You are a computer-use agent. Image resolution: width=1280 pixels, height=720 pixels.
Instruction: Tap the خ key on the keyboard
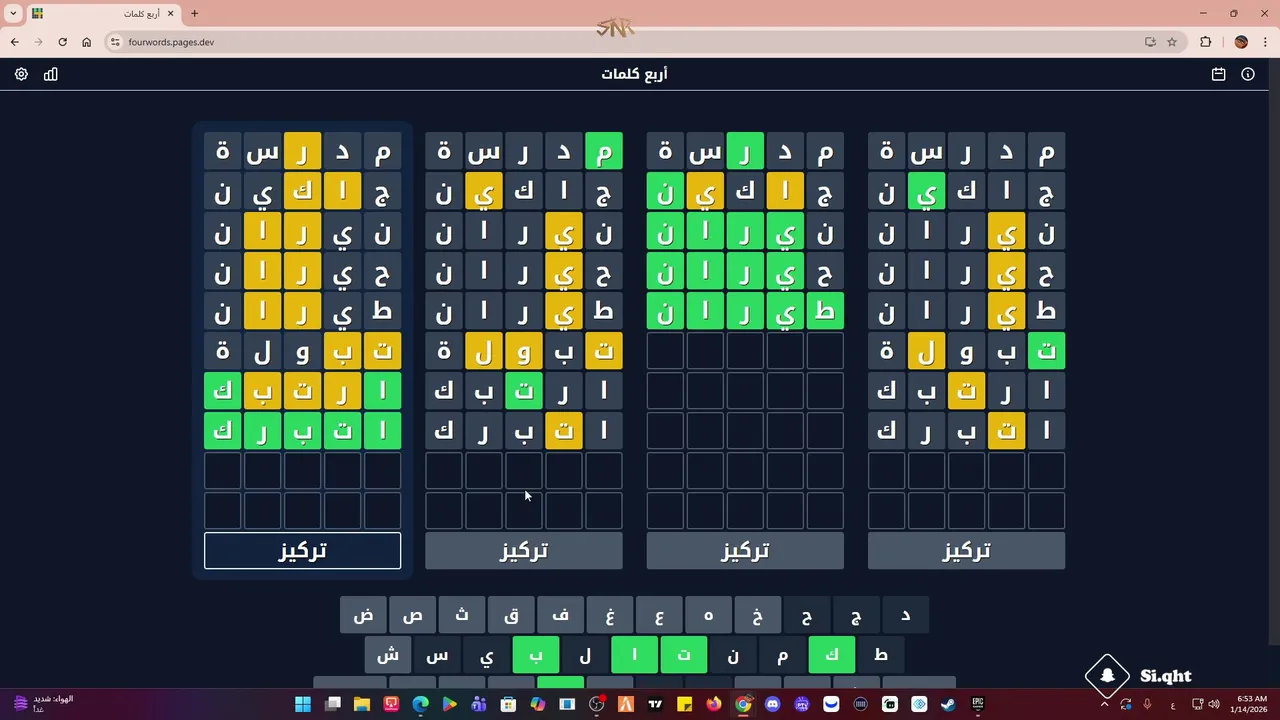[x=758, y=615]
